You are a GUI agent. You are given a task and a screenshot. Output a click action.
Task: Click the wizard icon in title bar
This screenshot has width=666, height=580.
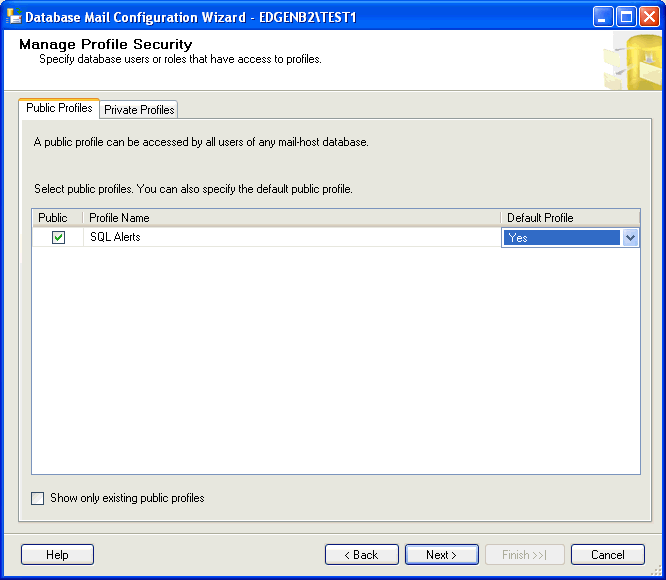13,16
